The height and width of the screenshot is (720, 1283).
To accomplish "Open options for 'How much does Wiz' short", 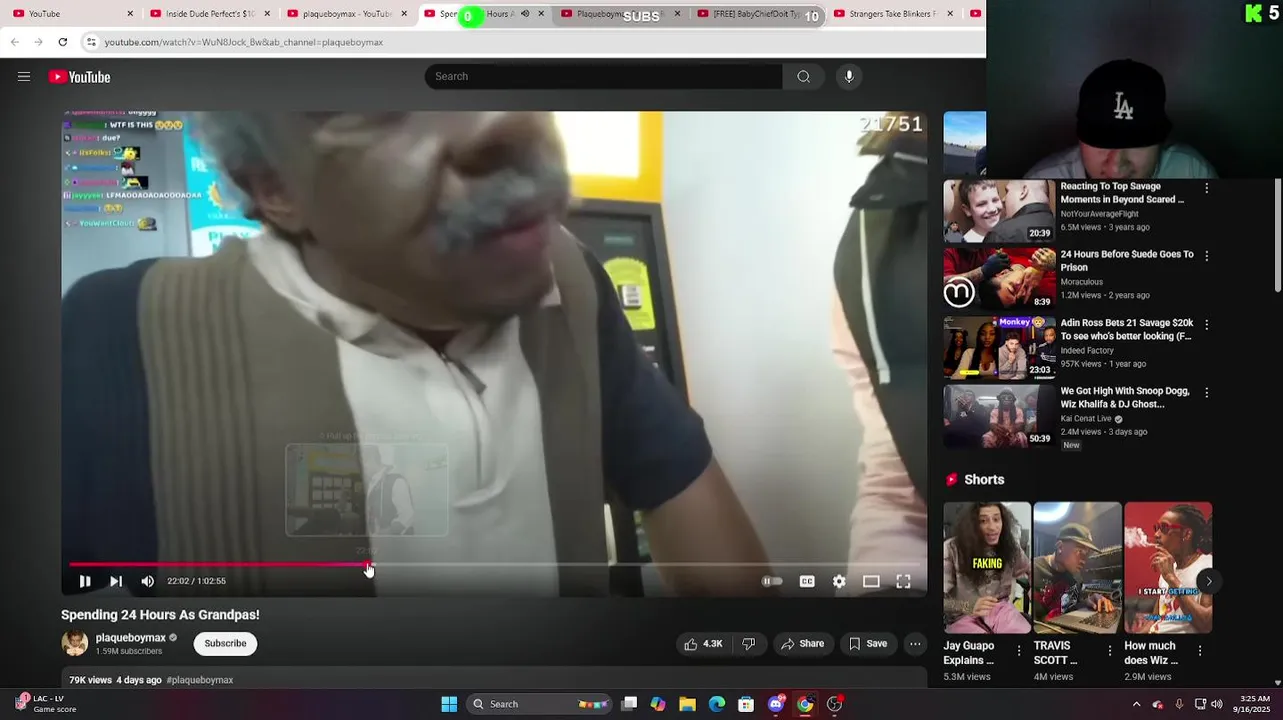I will 1200,651.
